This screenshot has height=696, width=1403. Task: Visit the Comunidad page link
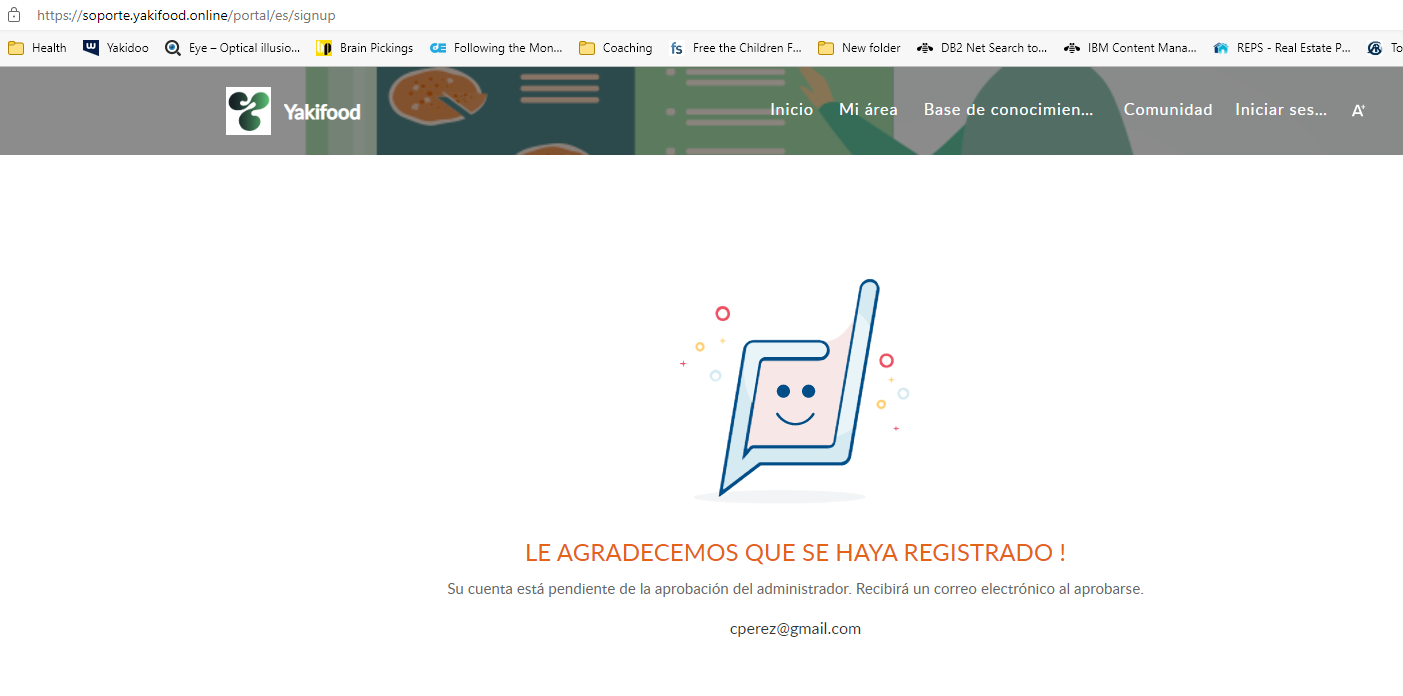click(1167, 110)
